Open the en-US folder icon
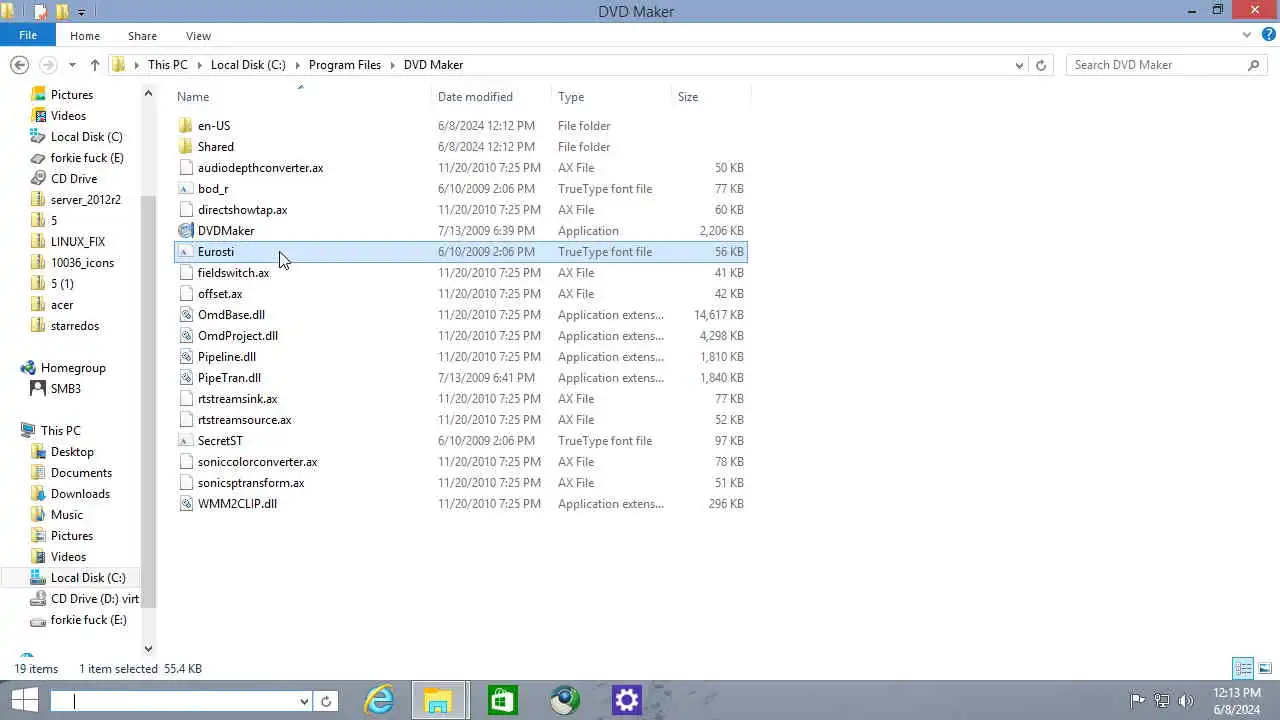1280x720 pixels. (x=185, y=126)
